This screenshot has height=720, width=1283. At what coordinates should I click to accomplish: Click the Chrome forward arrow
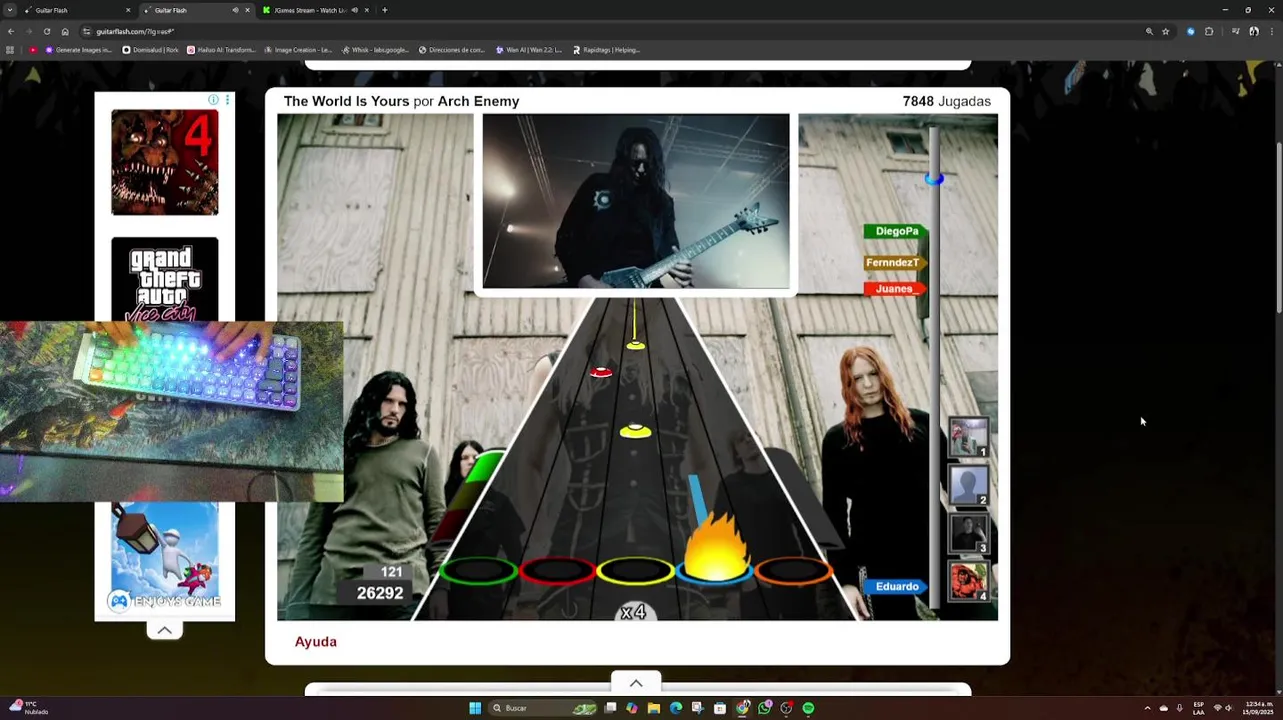[28, 31]
